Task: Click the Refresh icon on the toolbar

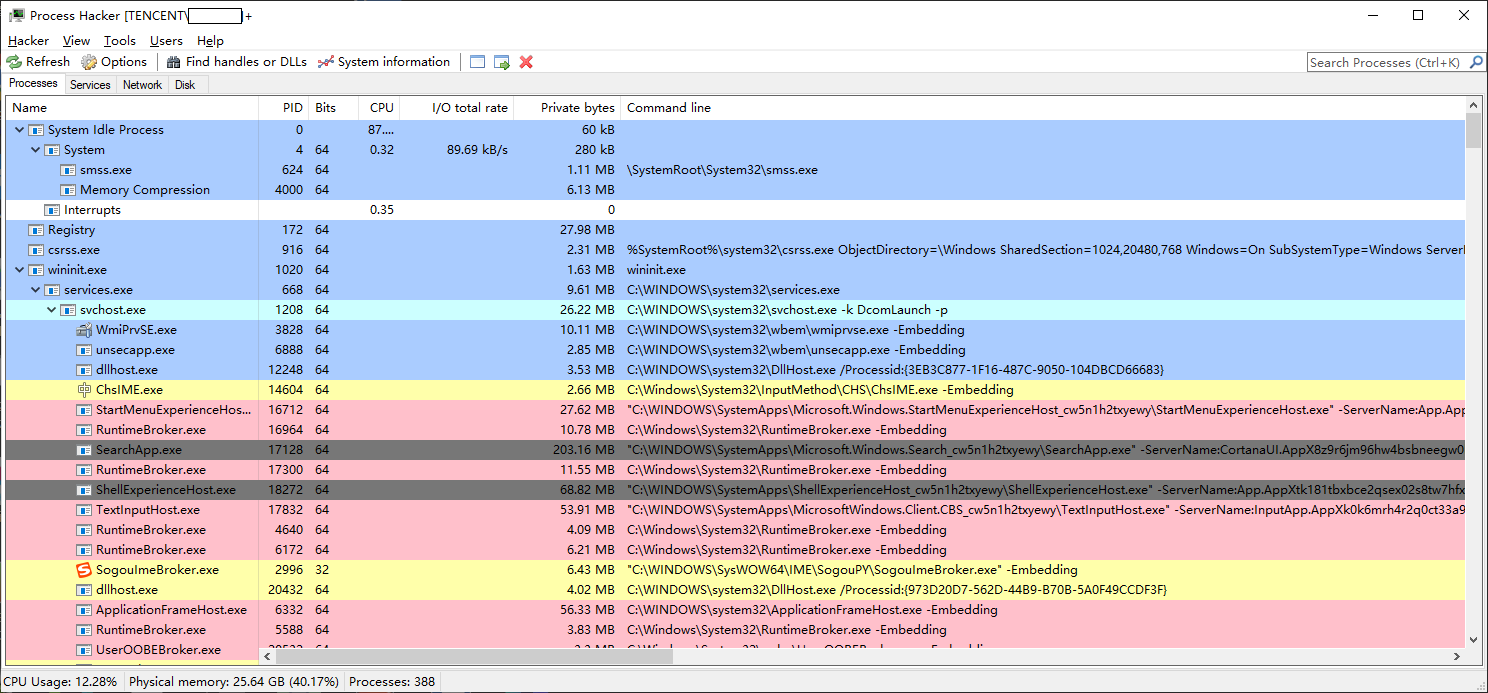Action: tap(14, 61)
